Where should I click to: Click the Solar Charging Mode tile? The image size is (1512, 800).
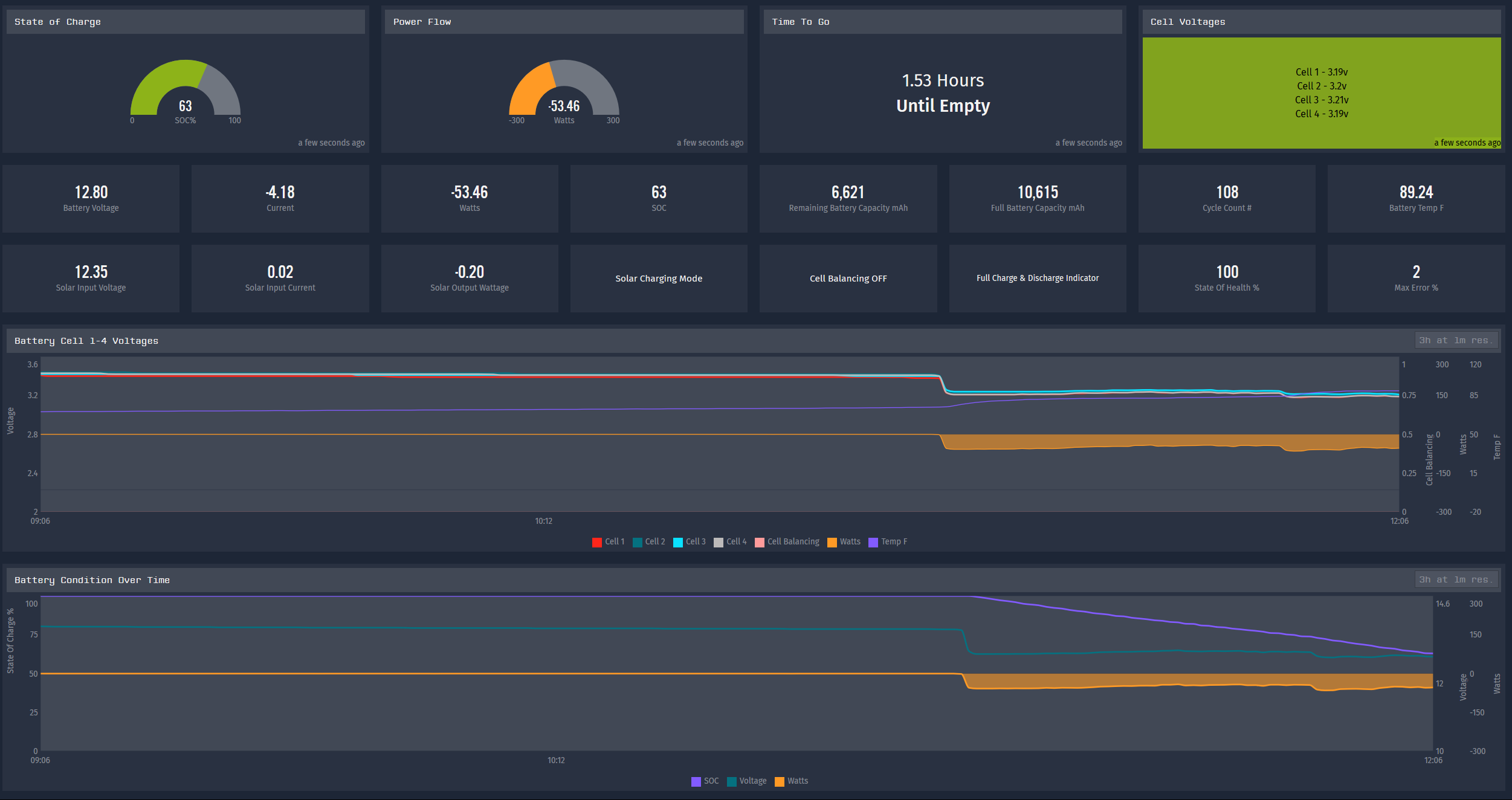659,279
